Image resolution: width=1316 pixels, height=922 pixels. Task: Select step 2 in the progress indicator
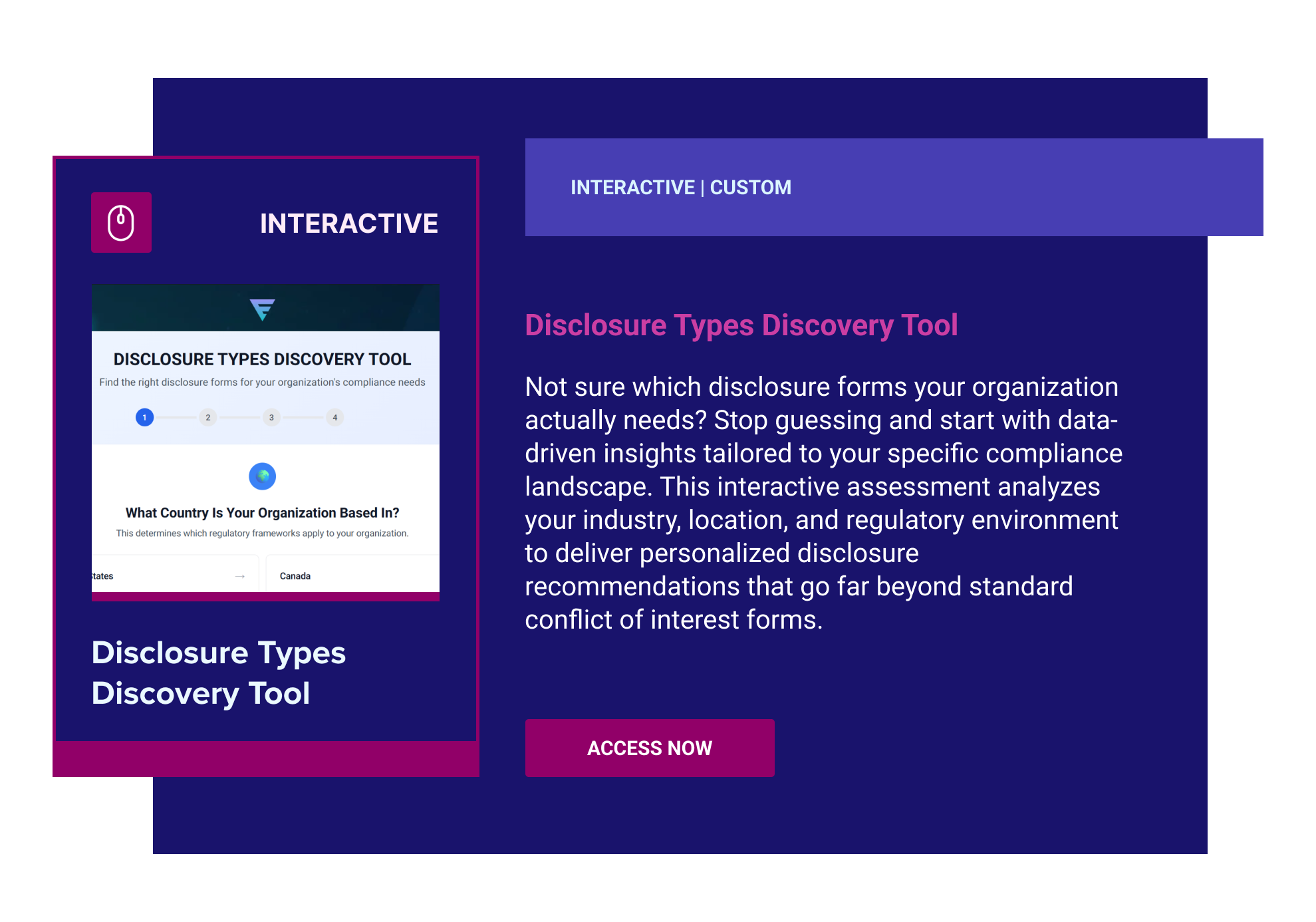click(208, 417)
